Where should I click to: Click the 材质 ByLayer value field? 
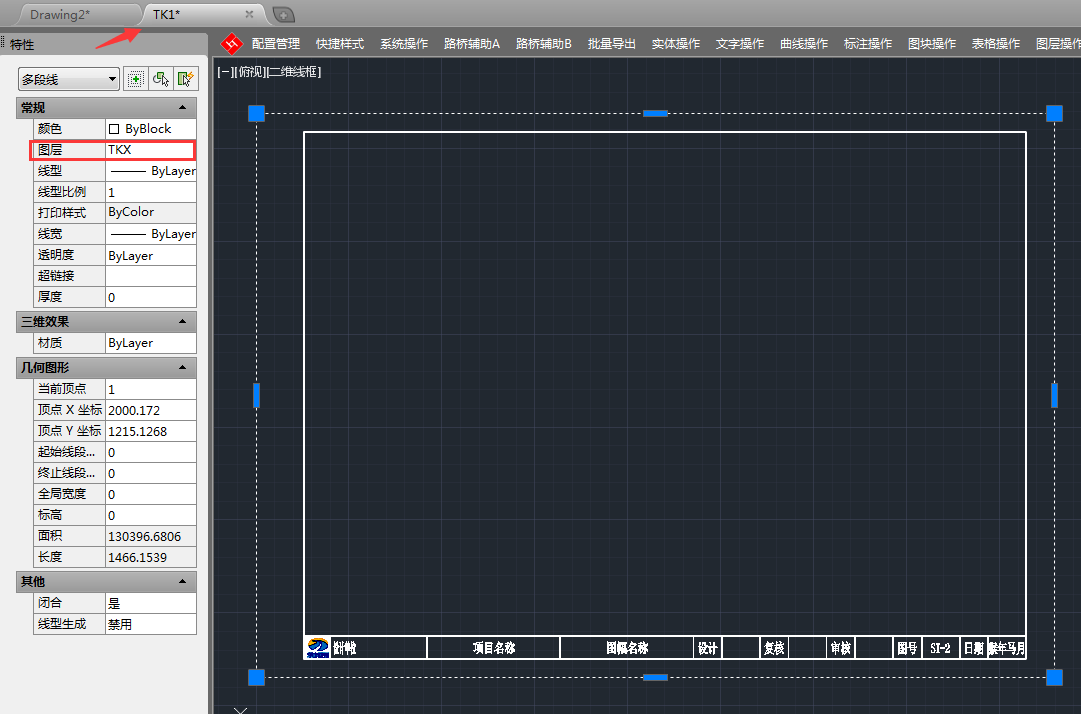151,343
